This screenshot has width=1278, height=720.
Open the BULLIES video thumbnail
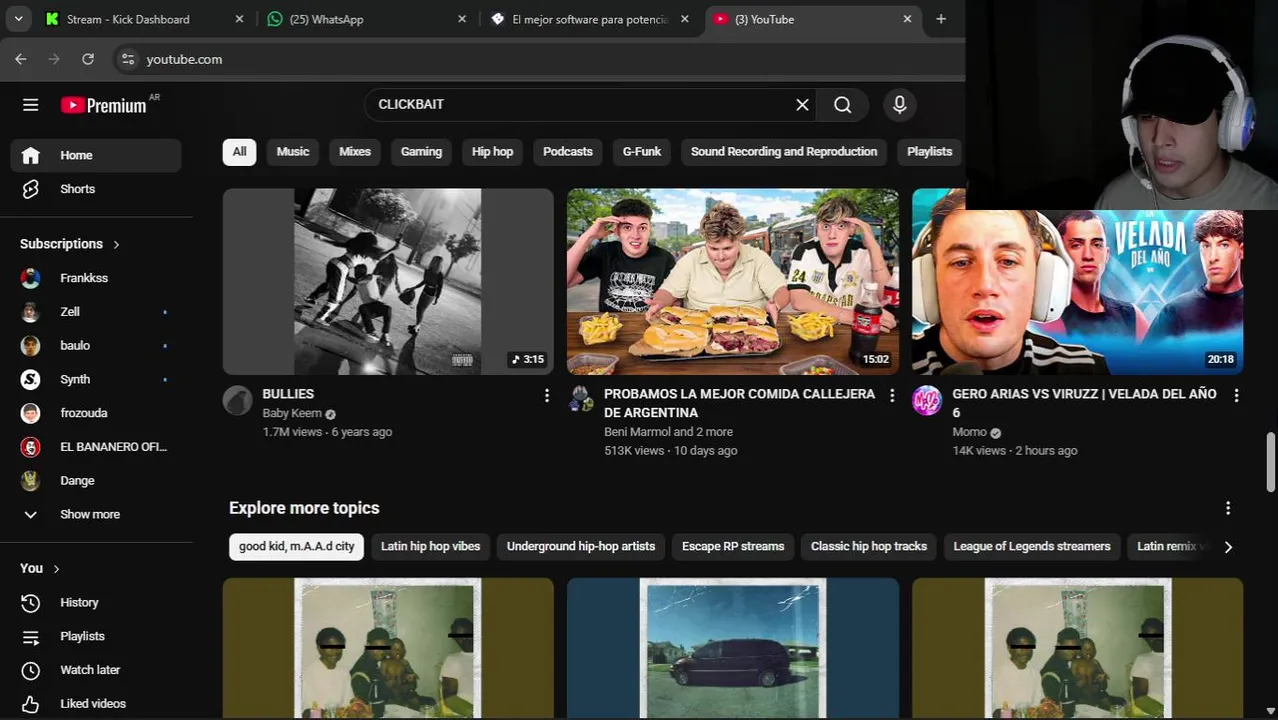pos(388,282)
